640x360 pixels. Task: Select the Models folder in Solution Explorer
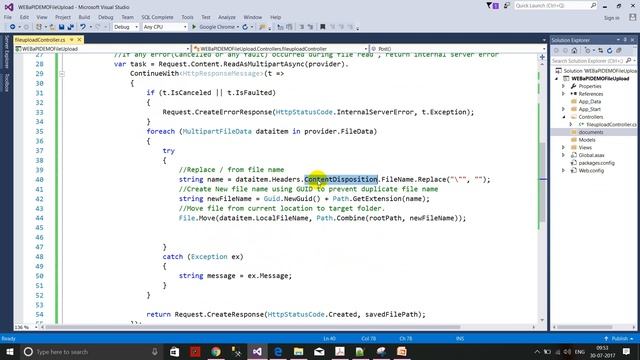[587, 140]
